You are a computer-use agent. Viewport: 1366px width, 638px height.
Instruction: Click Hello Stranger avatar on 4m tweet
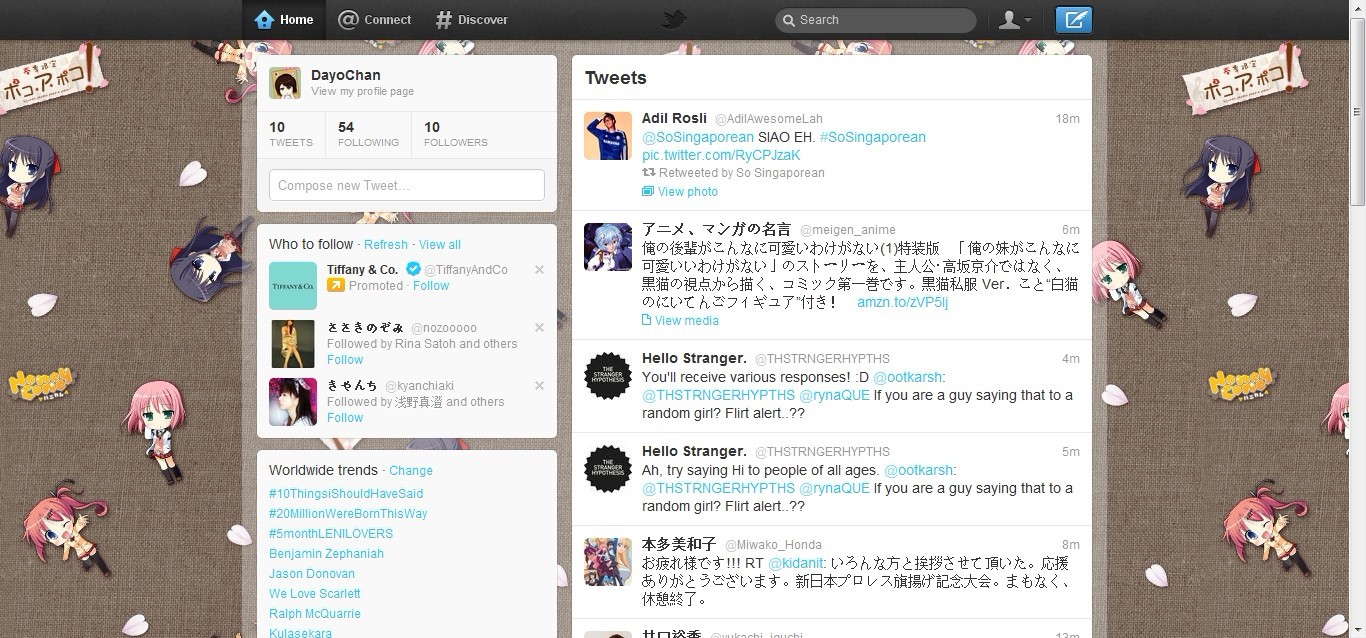608,376
